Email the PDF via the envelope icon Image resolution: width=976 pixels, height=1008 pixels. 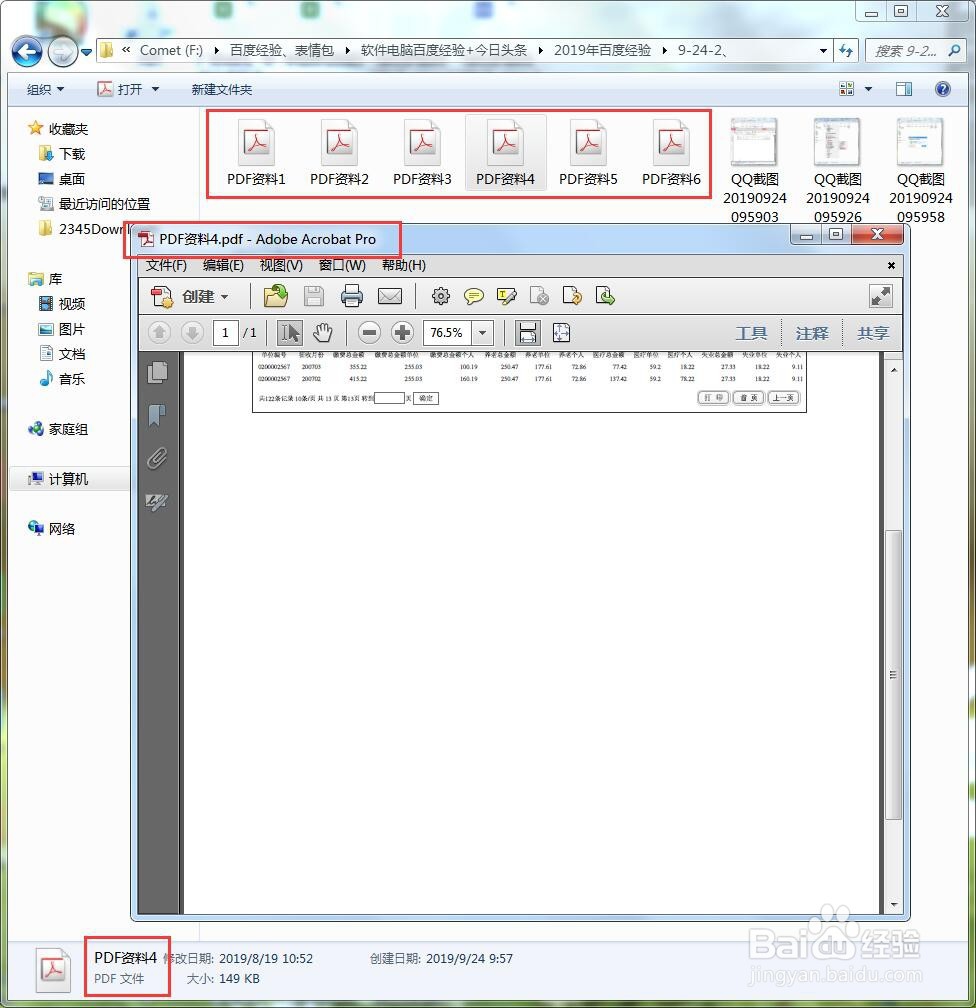(x=390, y=296)
